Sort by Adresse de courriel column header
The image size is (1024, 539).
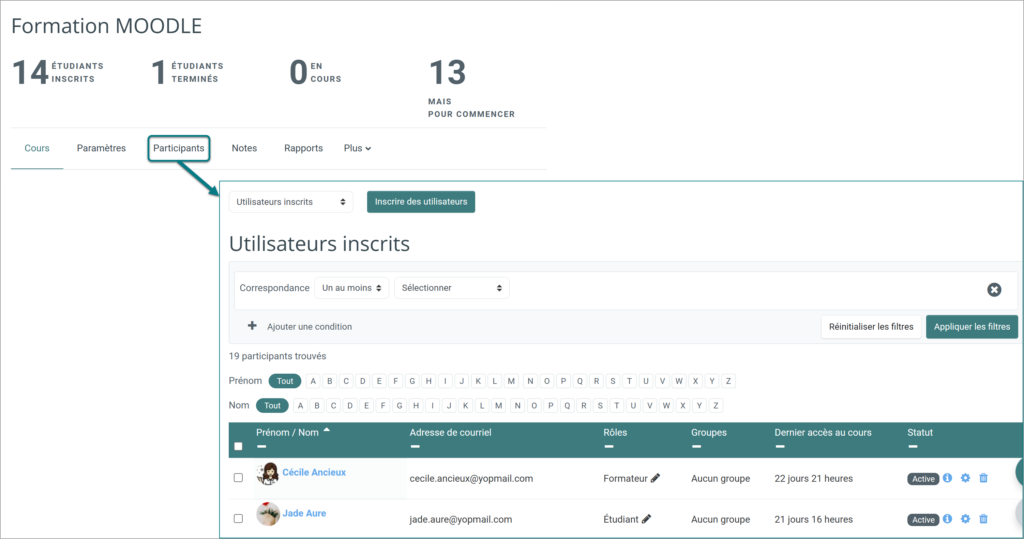pos(451,433)
